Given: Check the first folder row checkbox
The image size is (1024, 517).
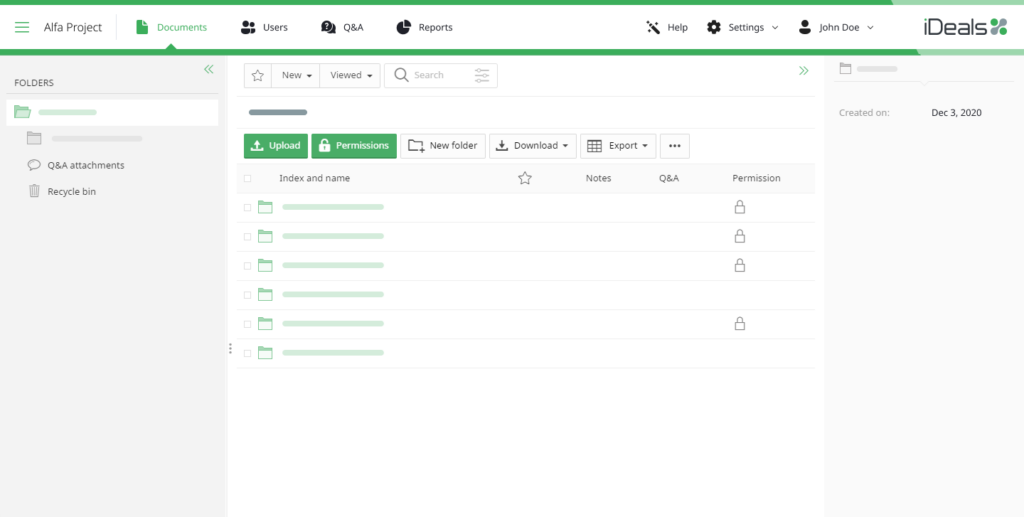Looking at the screenshot, I should [248, 208].
